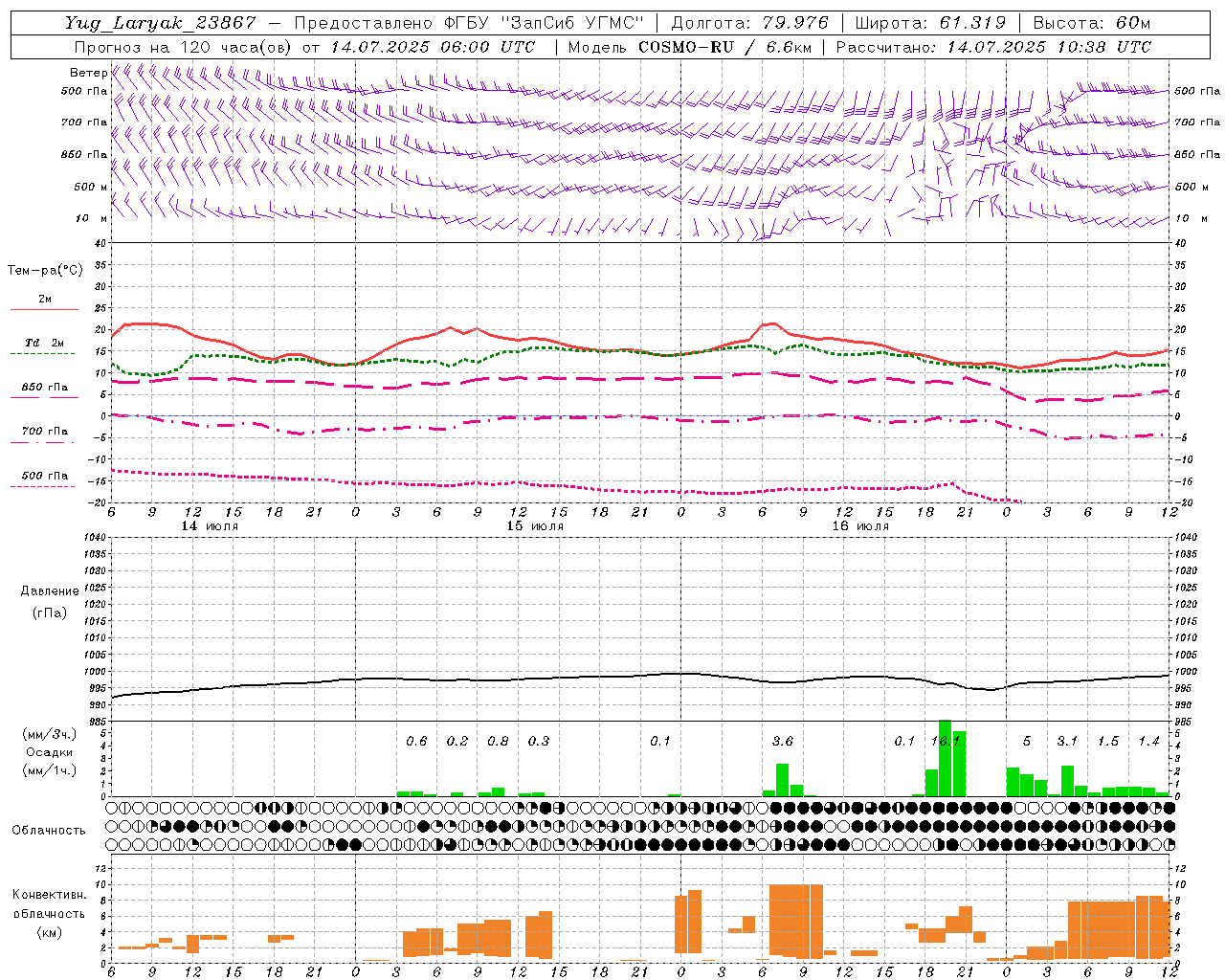Click the precipitation total 0.3
Viewport: 1225px width, 980px height.
539,741
